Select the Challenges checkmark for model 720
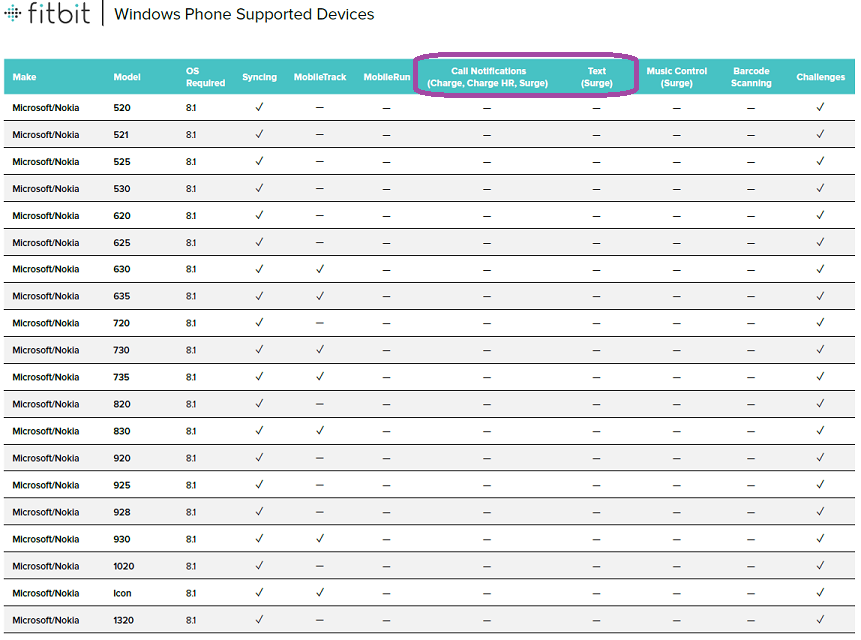This screenshot has height=640, width=861. point(820,322)
